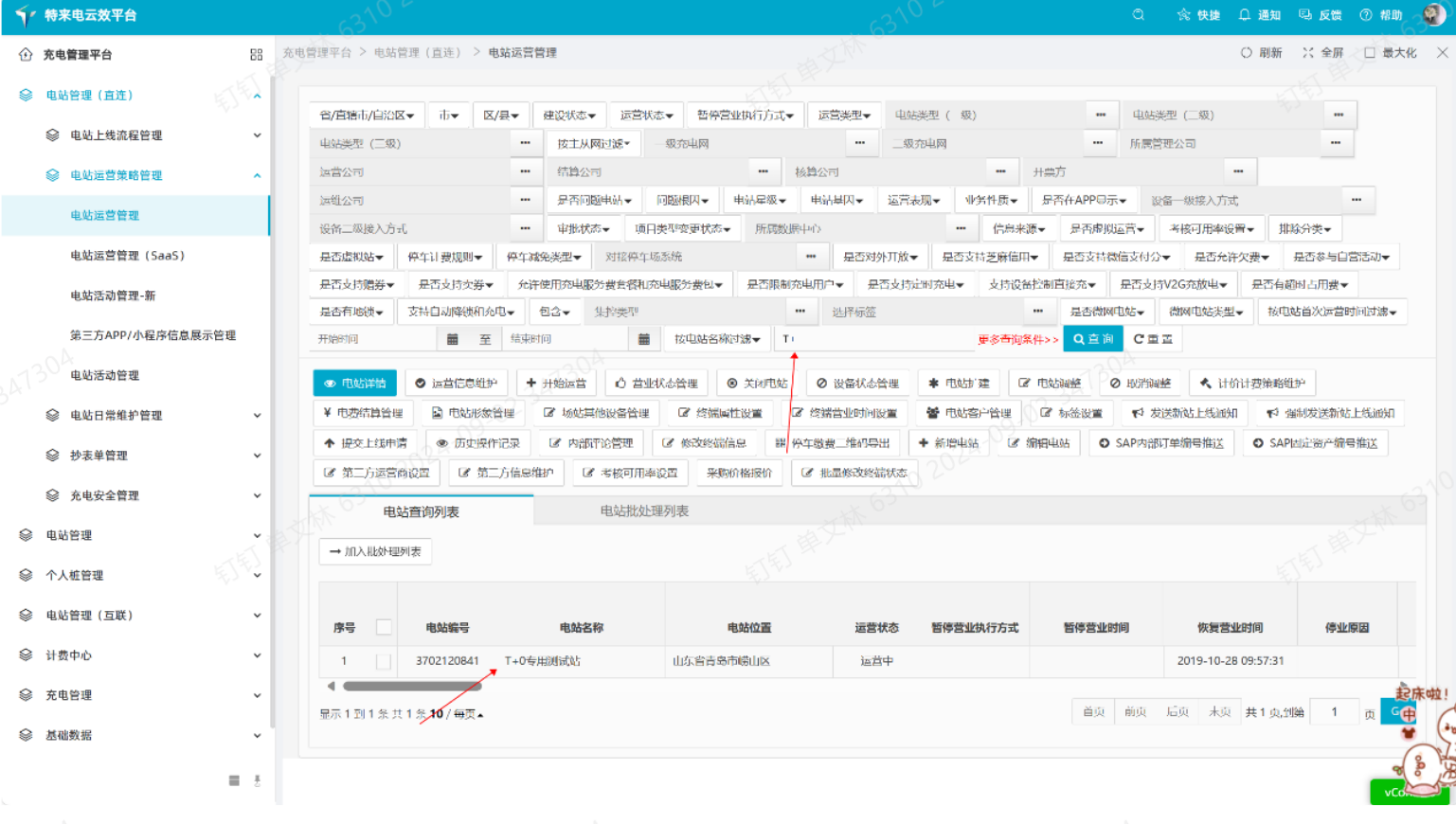Click the 帮助 help icon
The height and width of the screenshot is (824, 1456).
(1366, 15)
